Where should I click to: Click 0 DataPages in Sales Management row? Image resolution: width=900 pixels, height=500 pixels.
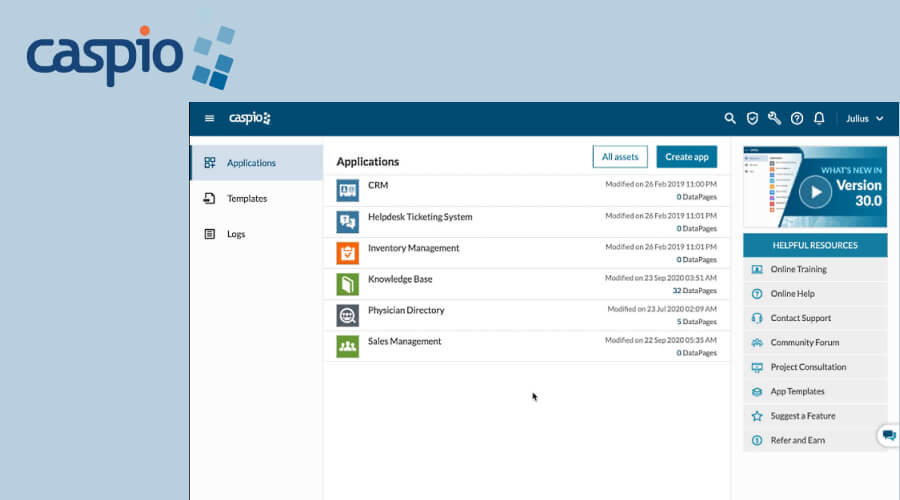[696, 353]
